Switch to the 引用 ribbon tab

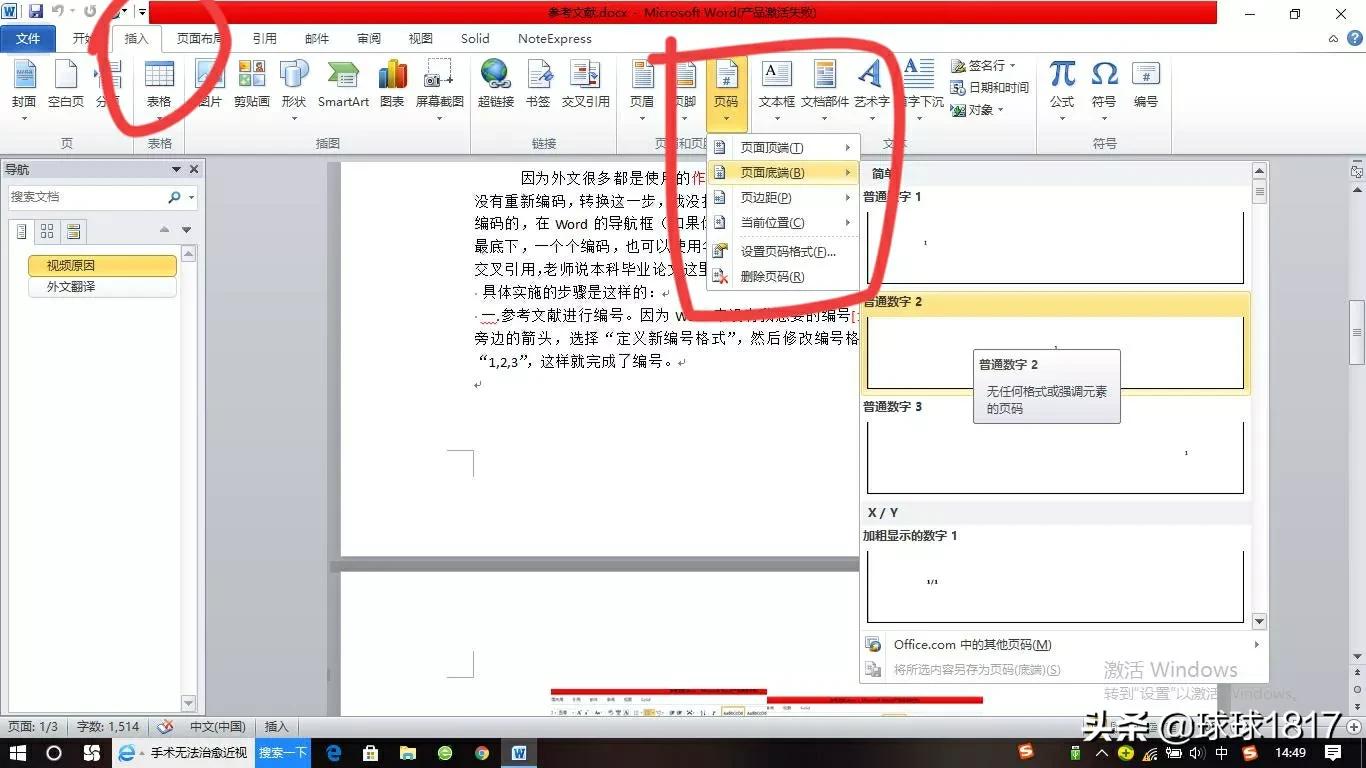[264, 38]
